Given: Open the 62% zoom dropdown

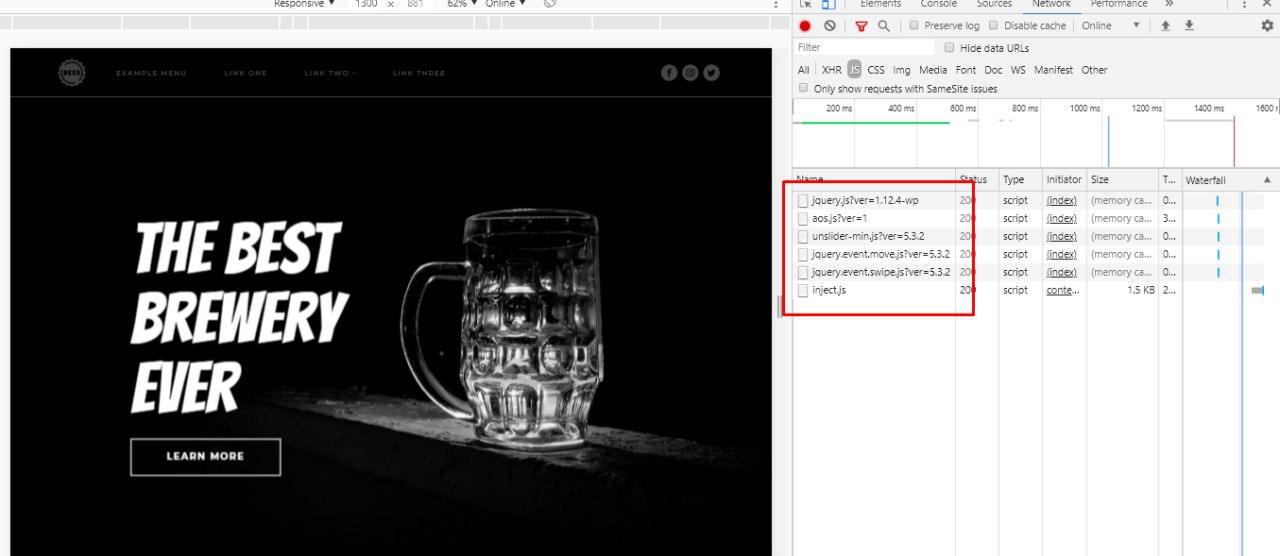Looking at the screenshot, I should click(462, 4).
